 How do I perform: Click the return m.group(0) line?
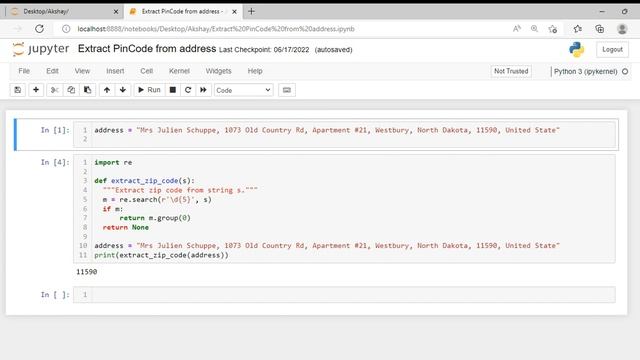point(155,218)
